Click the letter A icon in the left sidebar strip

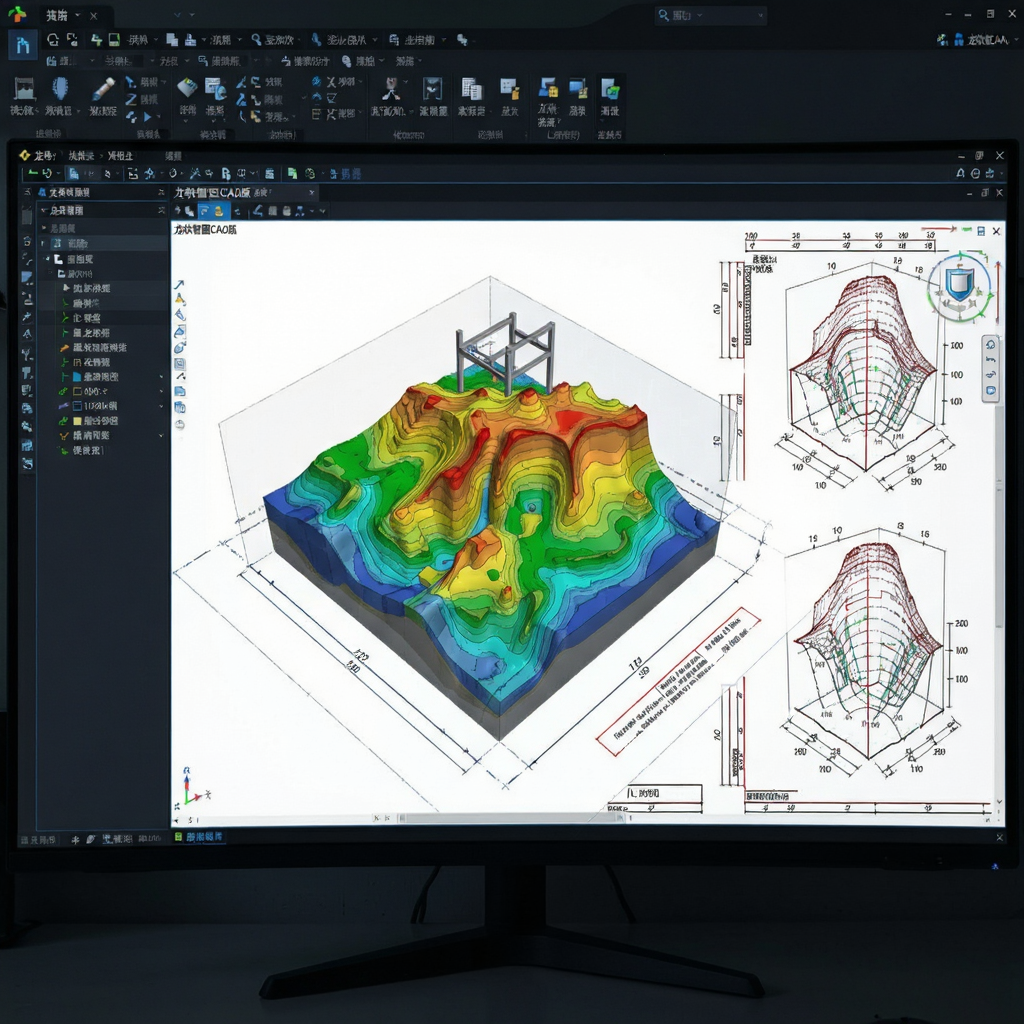27,334
